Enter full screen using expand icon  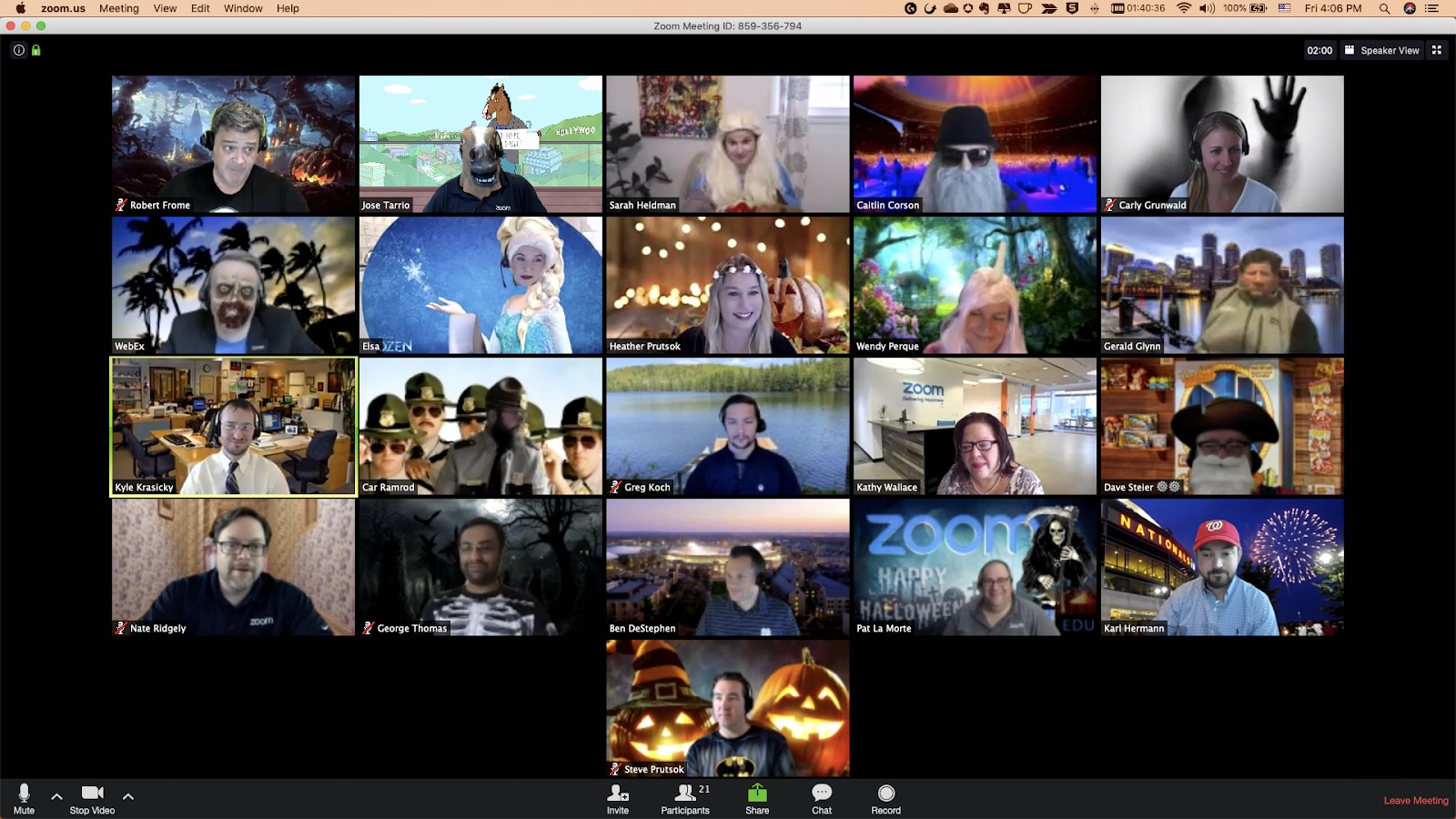click(x=1437, y=50)
